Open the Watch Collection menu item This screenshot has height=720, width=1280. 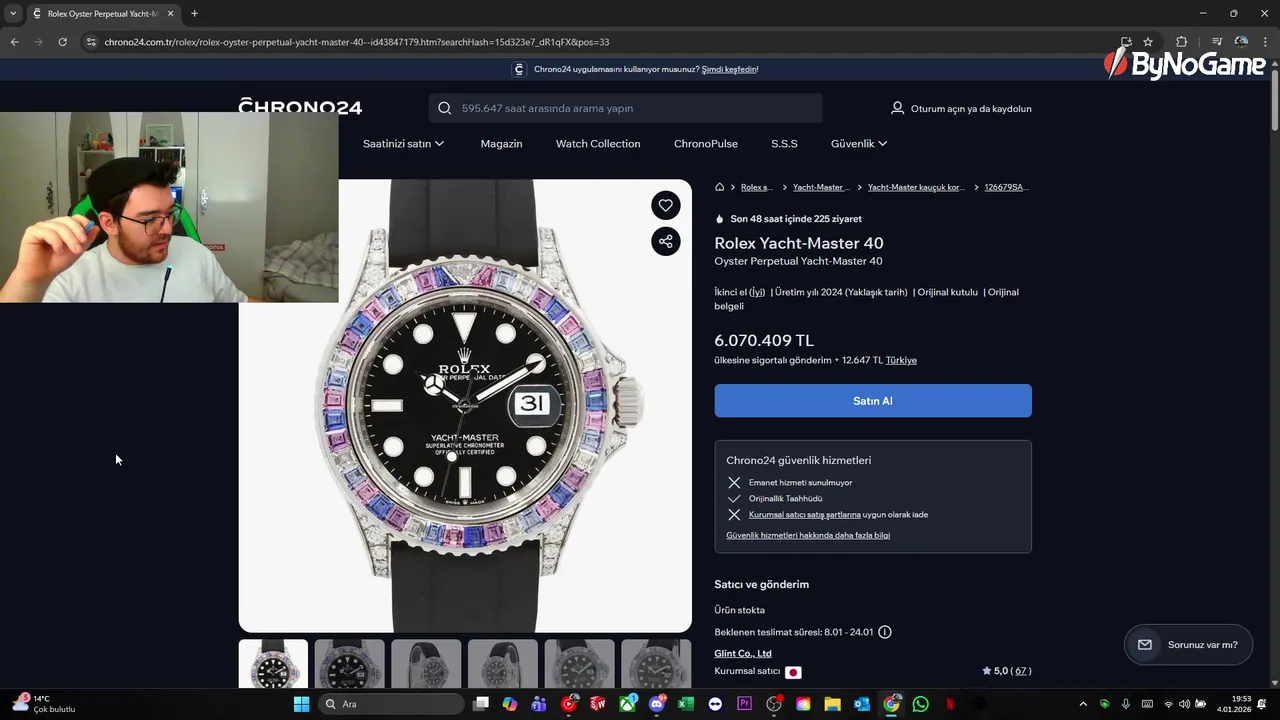(598, 144)
